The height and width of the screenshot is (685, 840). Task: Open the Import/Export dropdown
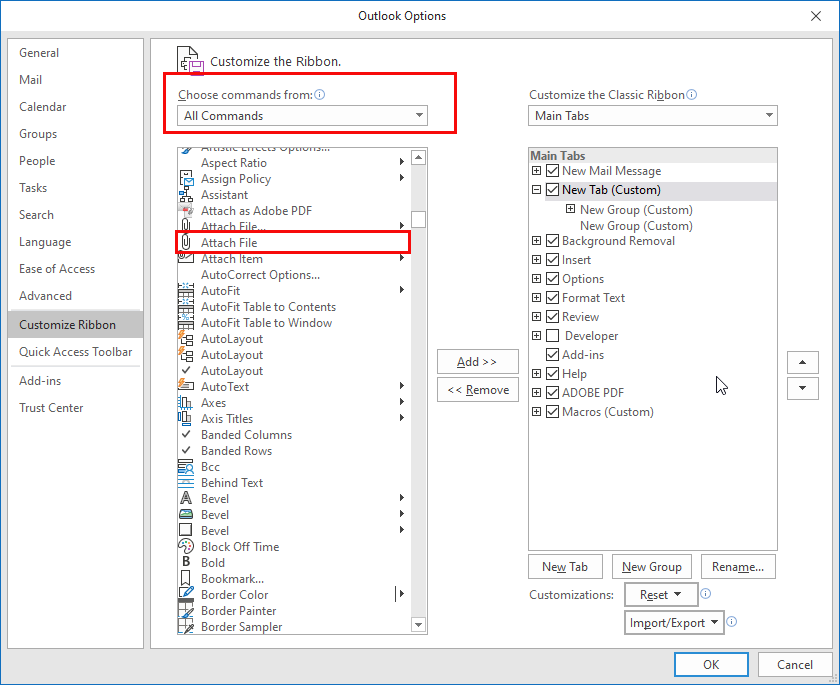point(674,622)
